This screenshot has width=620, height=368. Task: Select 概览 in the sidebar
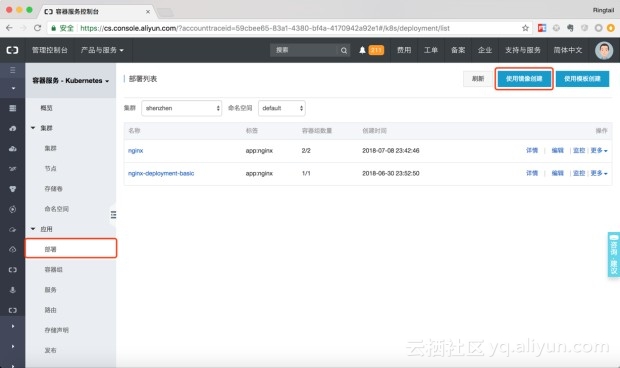click(46, 108)
